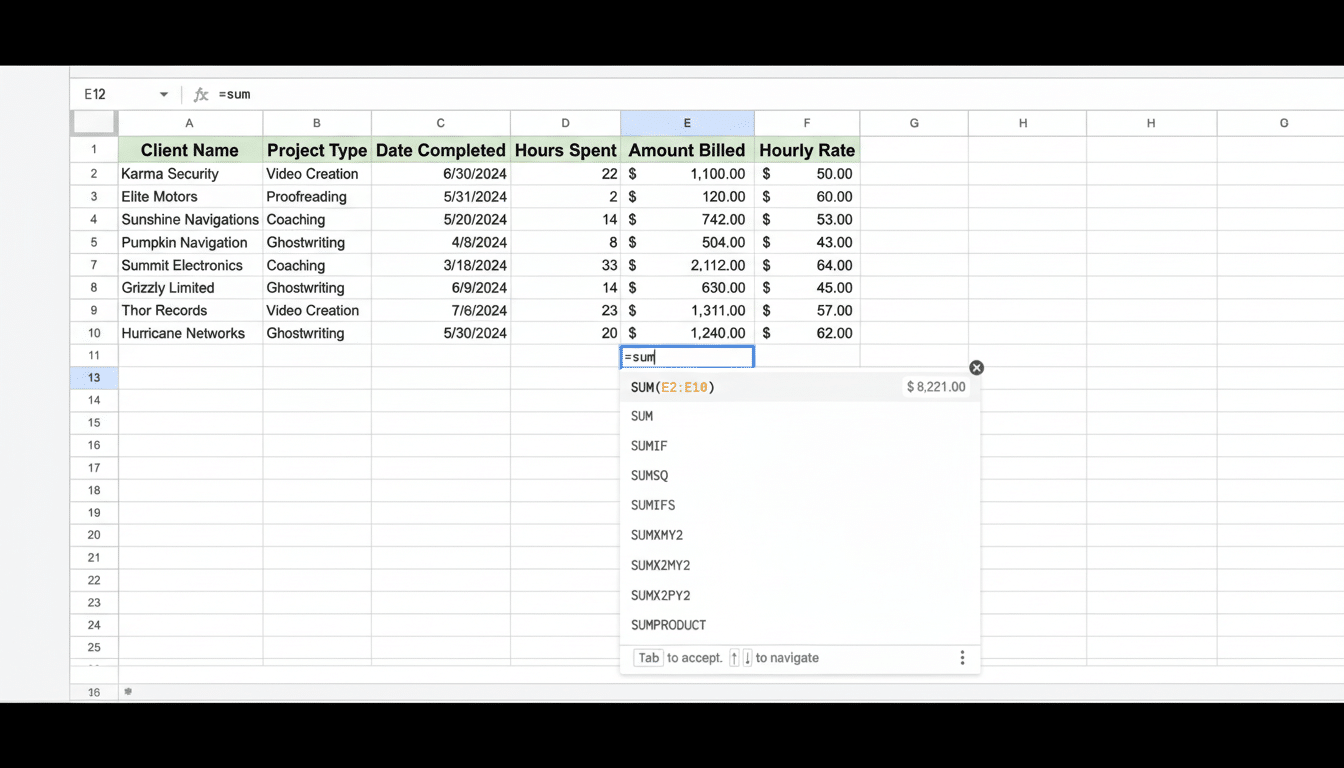Screen dimensions: 1344x768
Task: Click the Hourly Rate column title cell
Action: 807,150
